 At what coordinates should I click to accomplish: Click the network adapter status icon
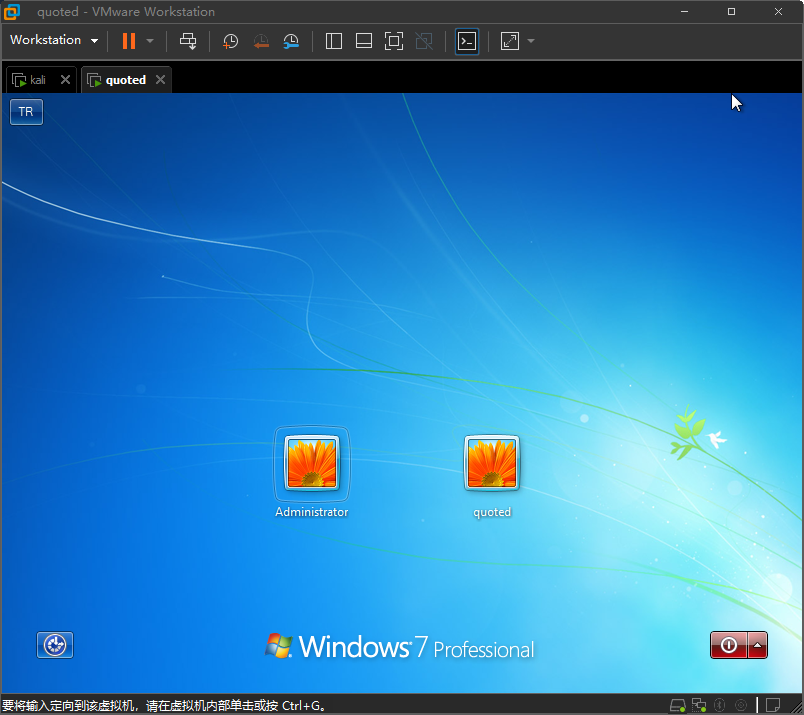tap(699, 705)
